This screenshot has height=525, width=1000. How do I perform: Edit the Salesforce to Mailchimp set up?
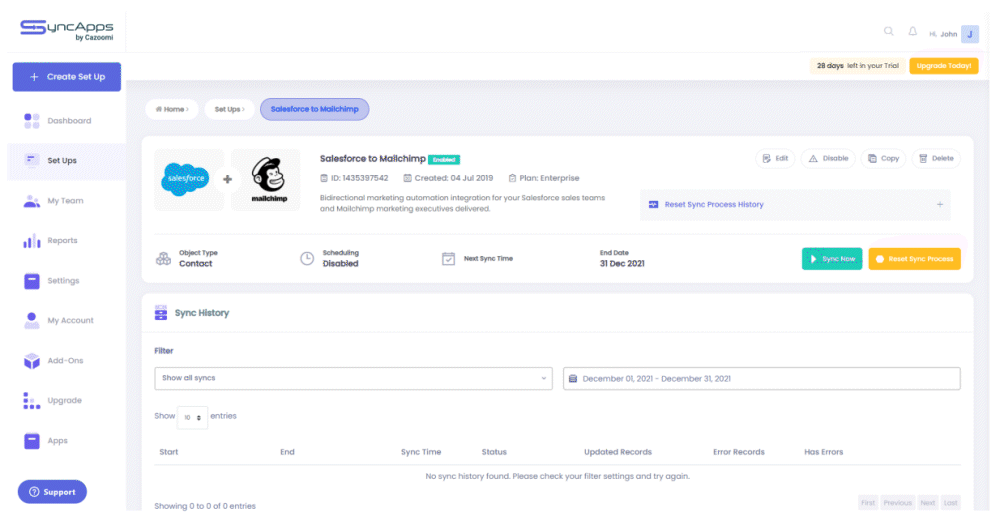[775, 158]
